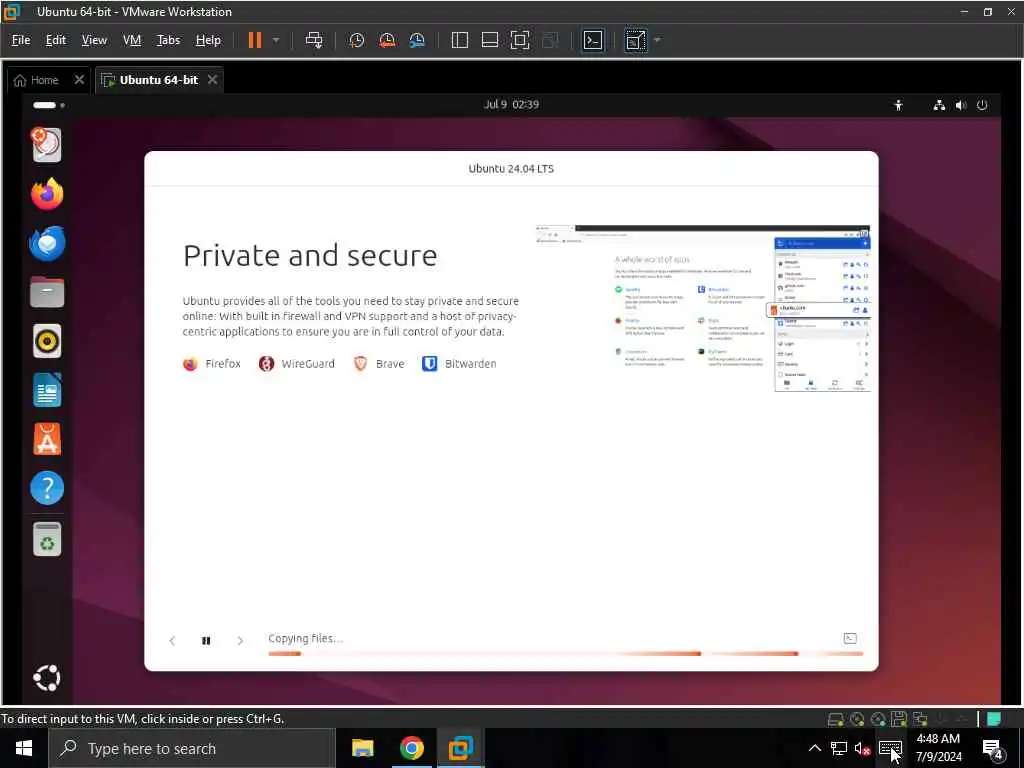The width and height of the screenshot is (1024, 768).
Task: Open the Edit menu
Action: [x=56, y=40]
